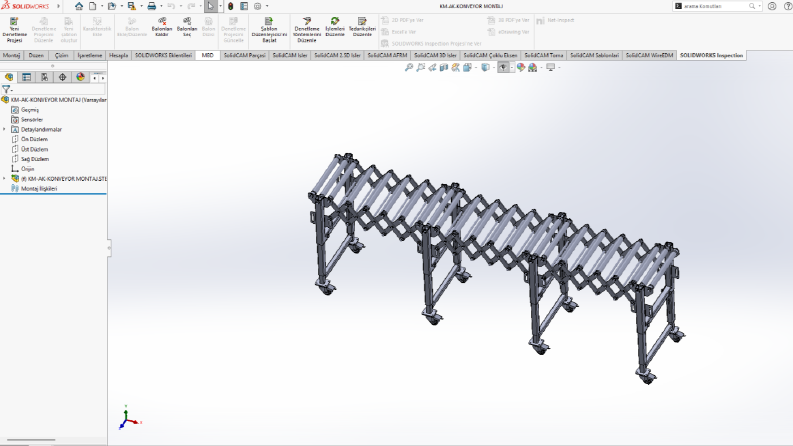Click Section View icon in view toolbar
793x446 pixels.
click(444, 67)
